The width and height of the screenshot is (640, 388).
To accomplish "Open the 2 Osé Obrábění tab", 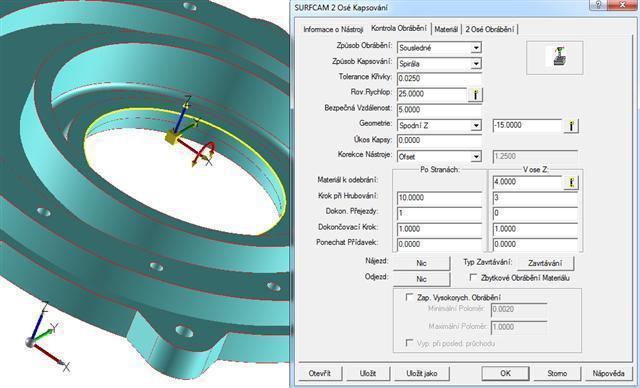I will (490, 29).
